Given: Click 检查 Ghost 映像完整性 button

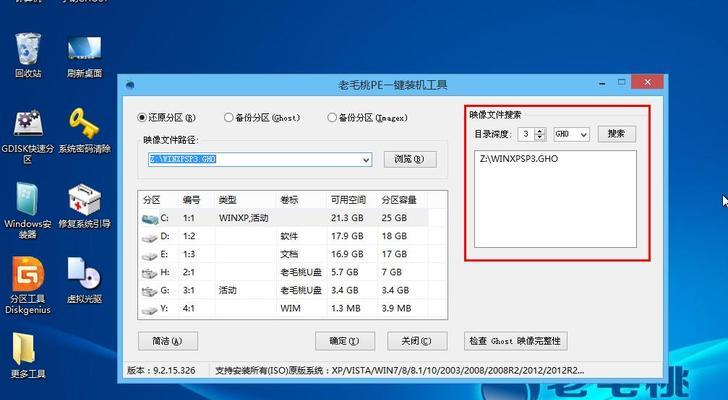Looking at the screenshot, I should [515, 341].
